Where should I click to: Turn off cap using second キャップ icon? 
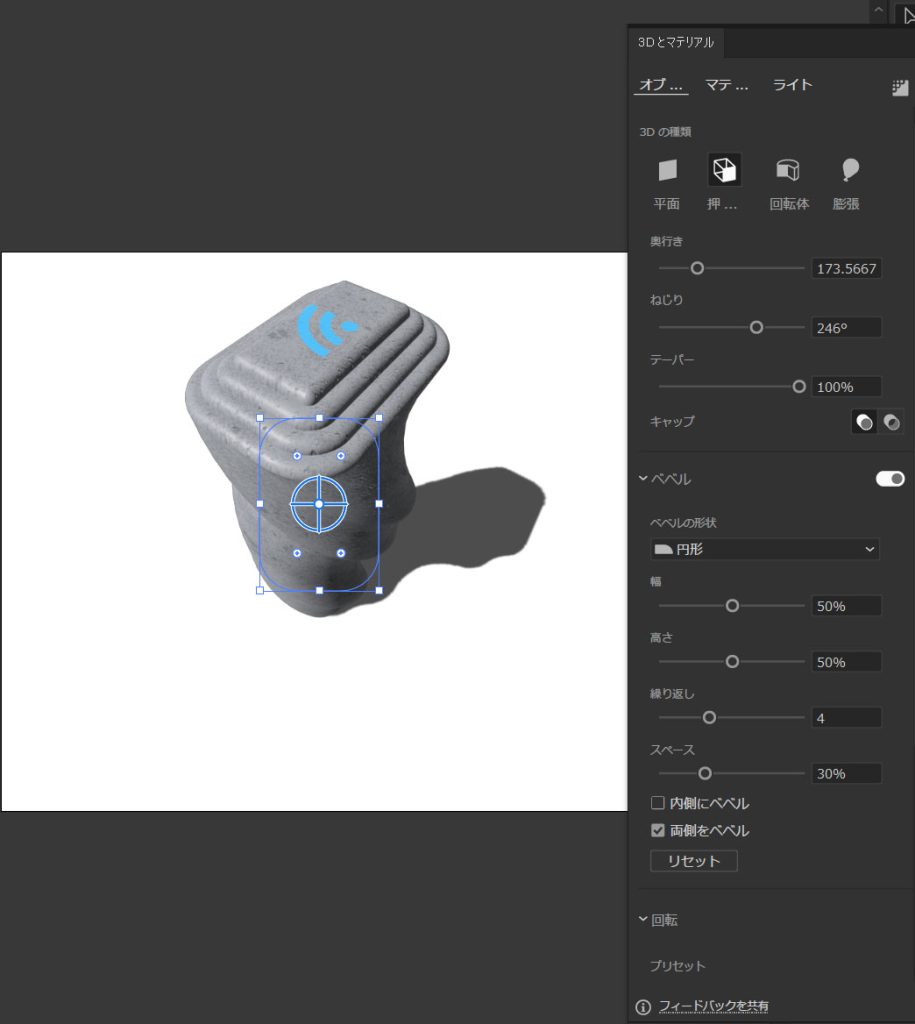tap(891, 423)
